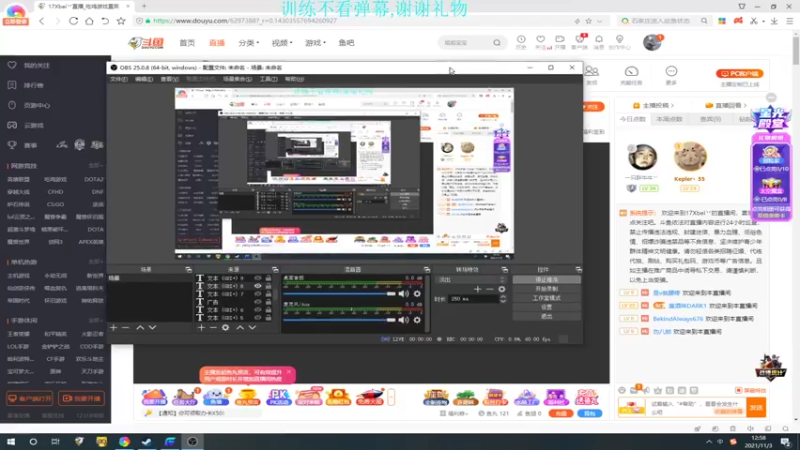
Task: Remove scene transition with minus icon
Action: click(490, 289)
